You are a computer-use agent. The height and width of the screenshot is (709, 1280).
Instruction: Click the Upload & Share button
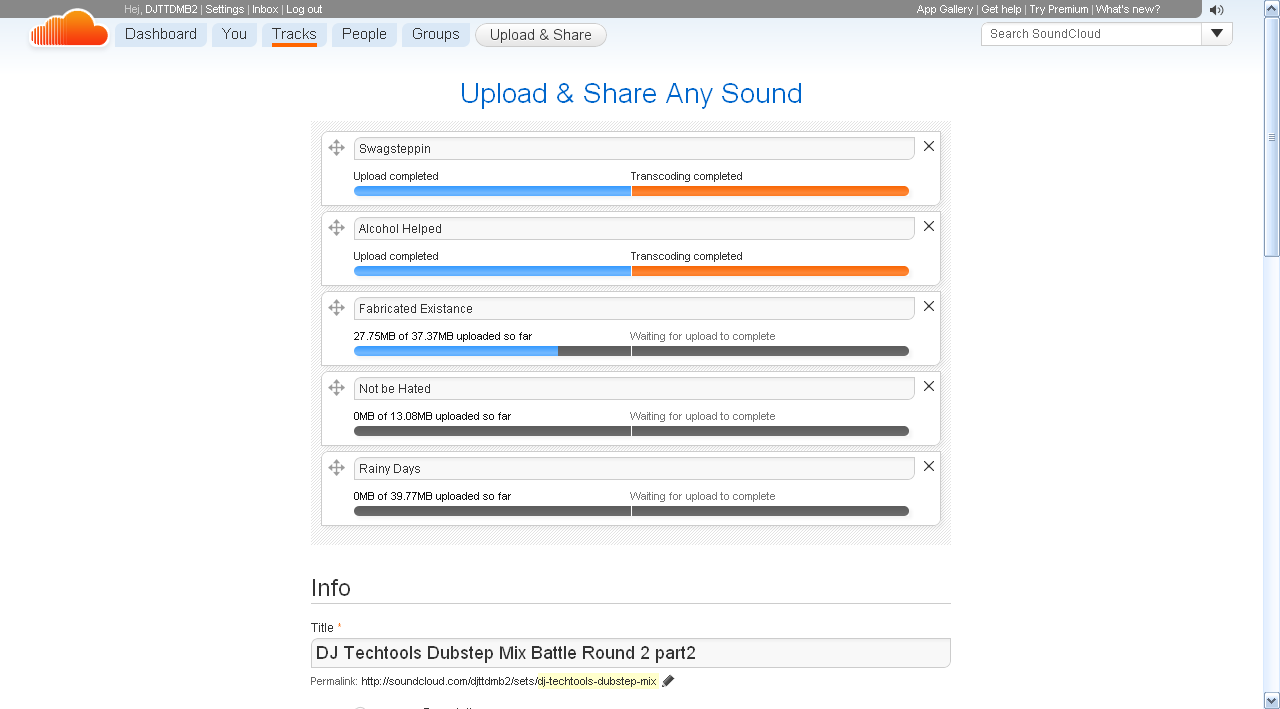pyautogui.click(x=541, y=35)
